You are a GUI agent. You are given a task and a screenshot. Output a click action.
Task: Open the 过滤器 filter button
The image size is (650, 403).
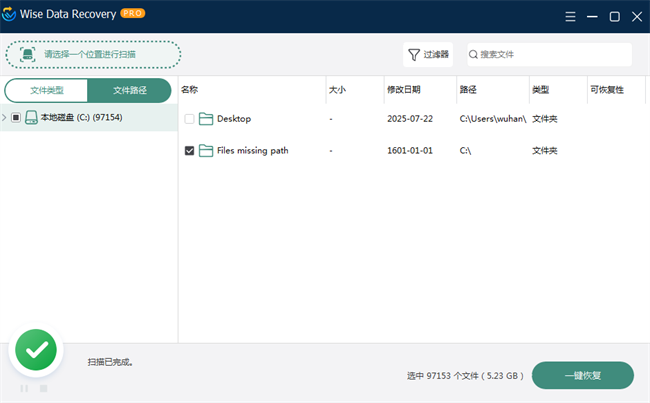(428, 54)
